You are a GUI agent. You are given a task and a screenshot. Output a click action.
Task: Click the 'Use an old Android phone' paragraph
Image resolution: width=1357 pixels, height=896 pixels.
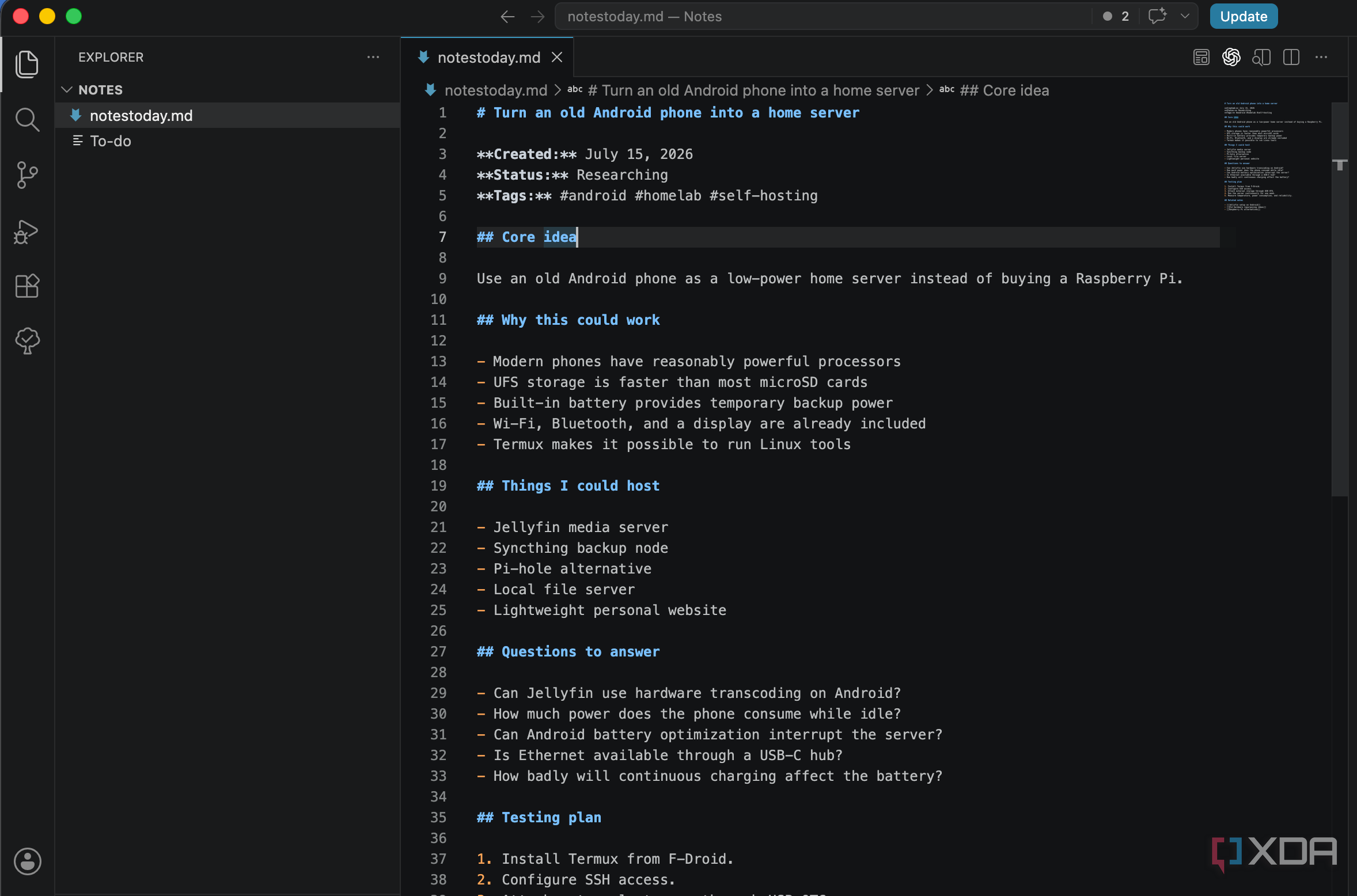829,279
